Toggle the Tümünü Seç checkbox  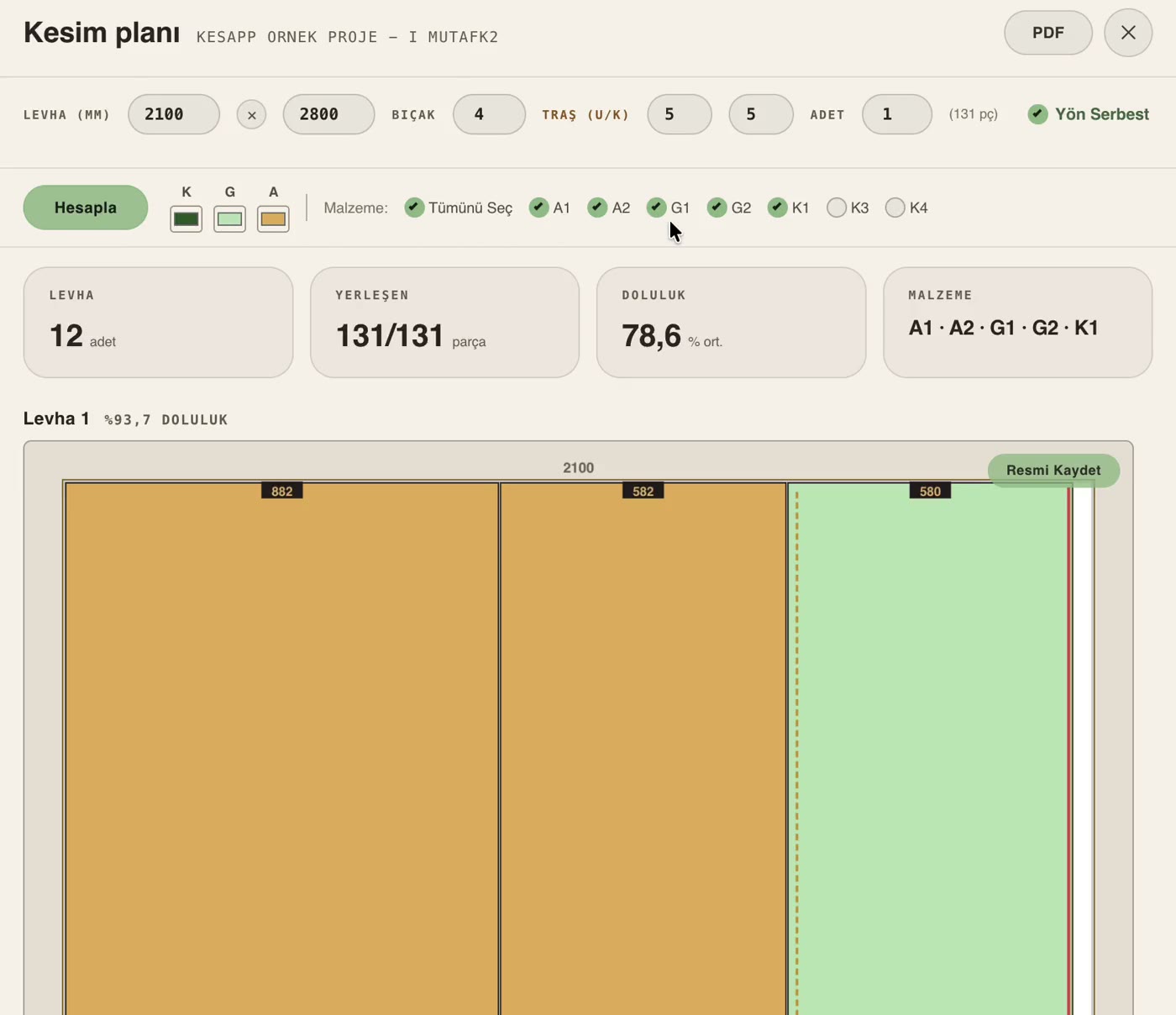pyautogui.click(x=414, y=208)
